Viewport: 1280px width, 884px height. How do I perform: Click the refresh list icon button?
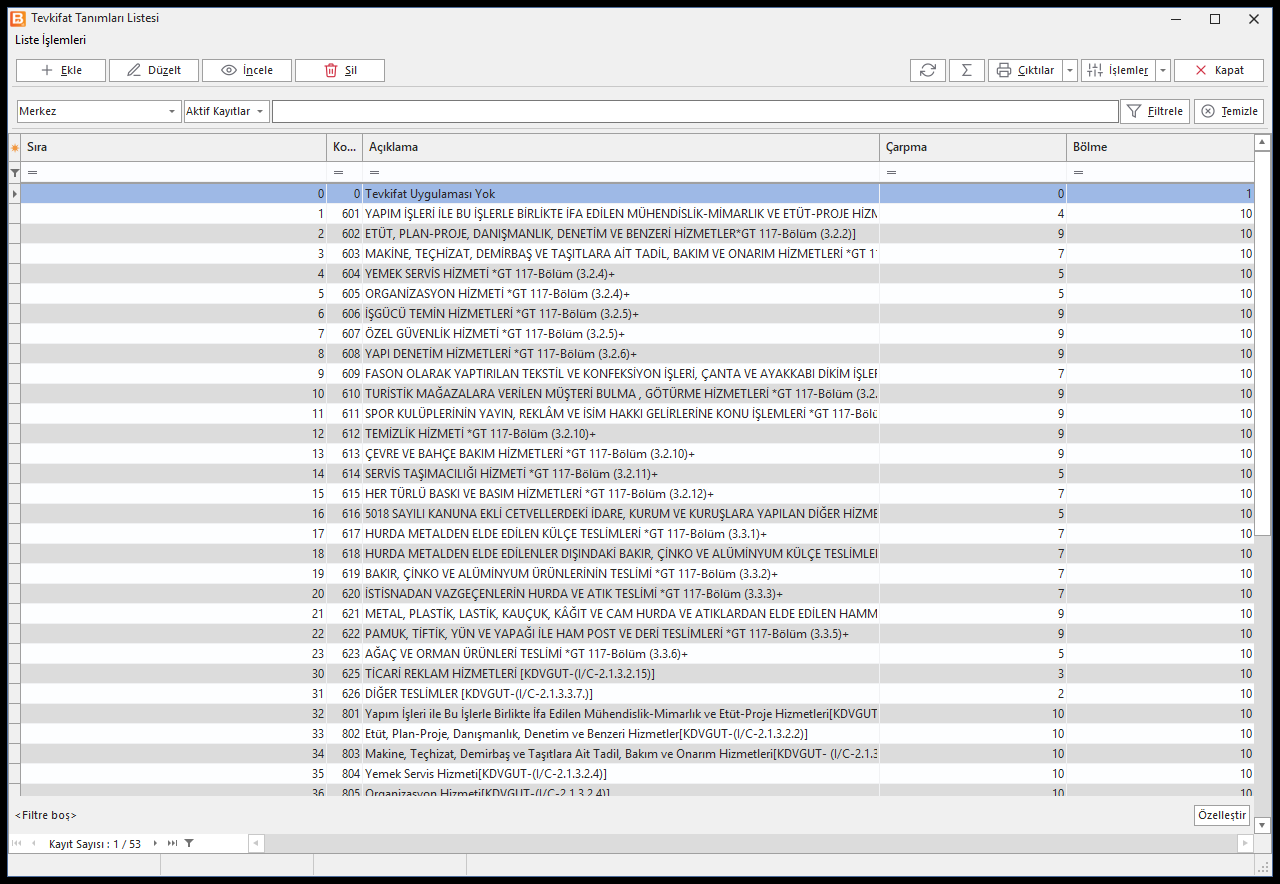927,70
